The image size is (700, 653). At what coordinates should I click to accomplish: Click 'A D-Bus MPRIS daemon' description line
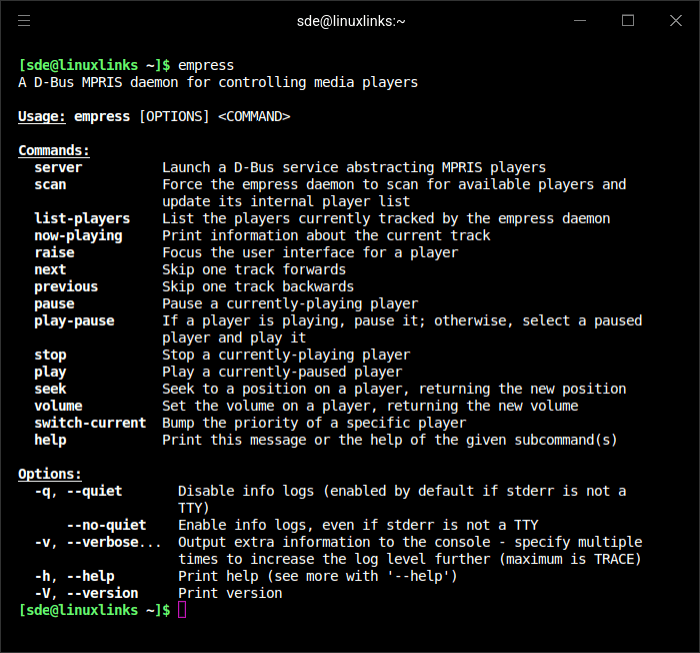pos(218,83)
